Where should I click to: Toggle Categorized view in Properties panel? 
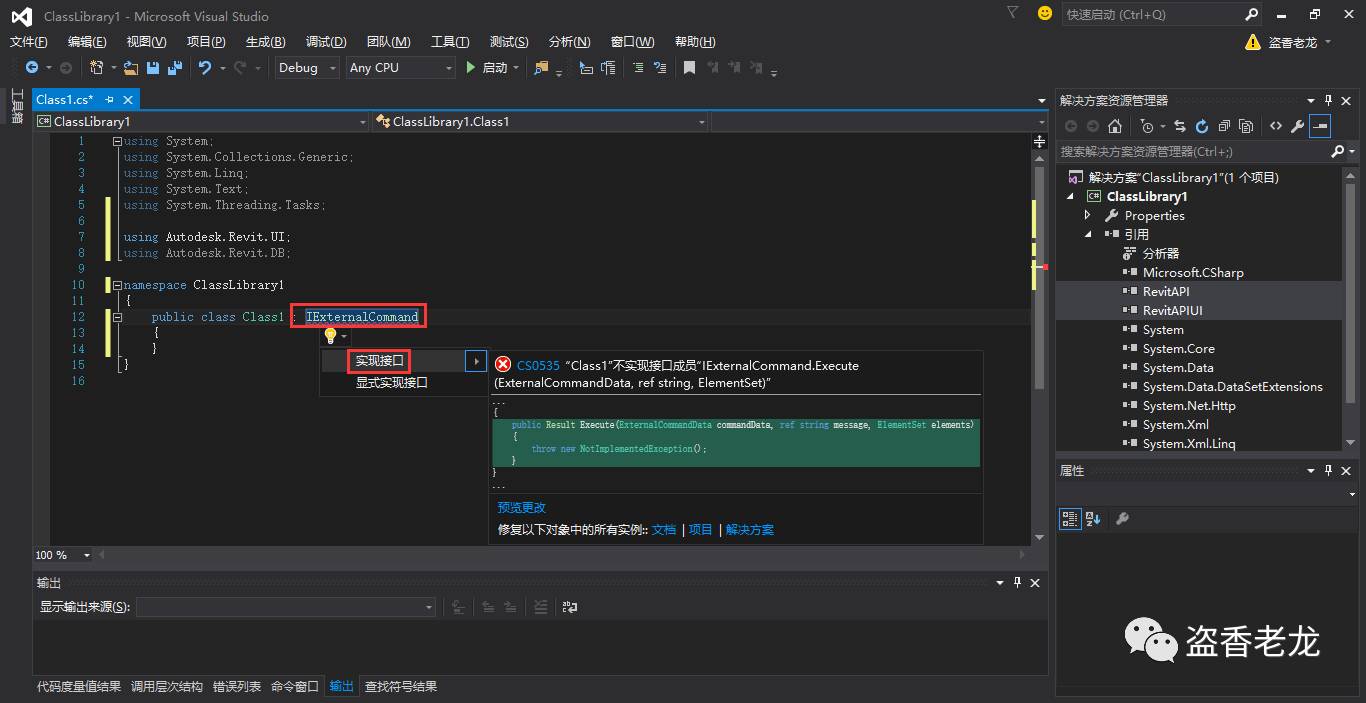[1070, 518]
